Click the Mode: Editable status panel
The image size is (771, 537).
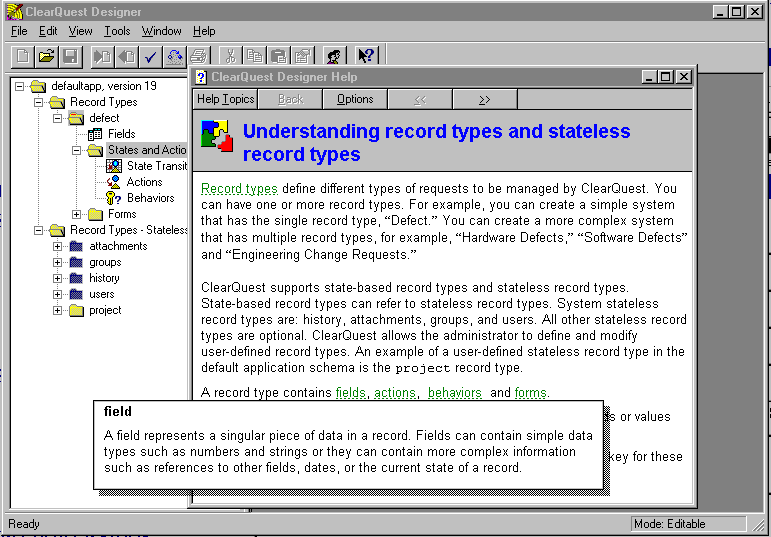point(688,524)
